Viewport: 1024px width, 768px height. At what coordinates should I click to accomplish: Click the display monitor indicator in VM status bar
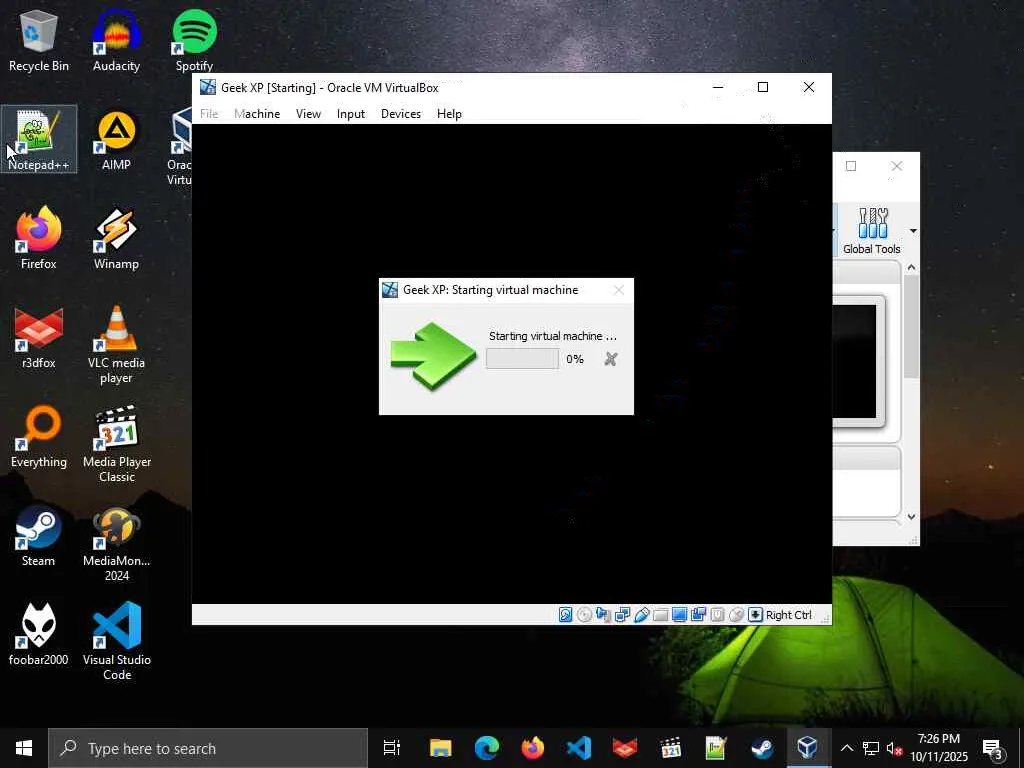[679, 615]
